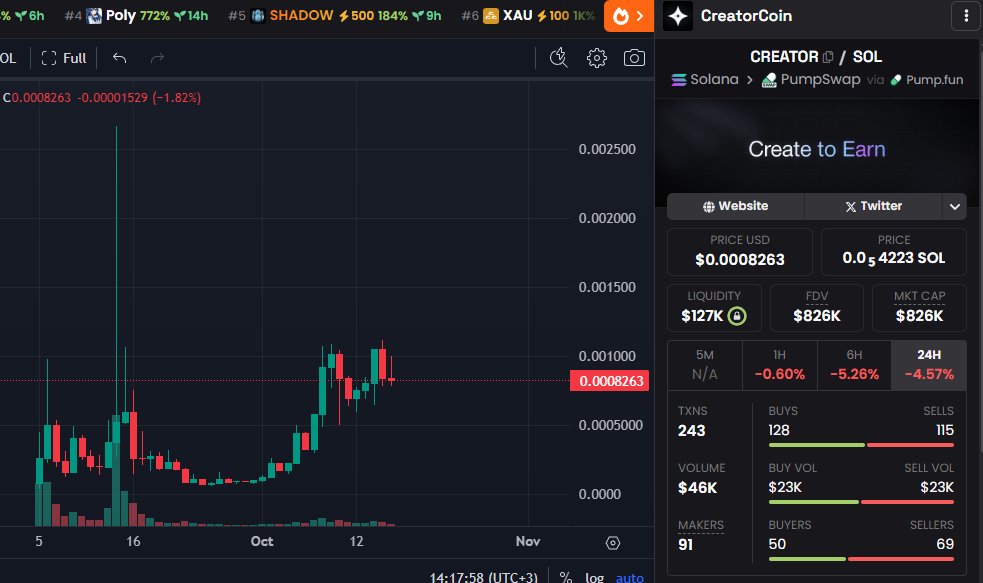Viewport: 983px width, 583px height.
Task: Take a chart snapshot with camera icon
Action: pyautogui.click(x=634, y=58)
